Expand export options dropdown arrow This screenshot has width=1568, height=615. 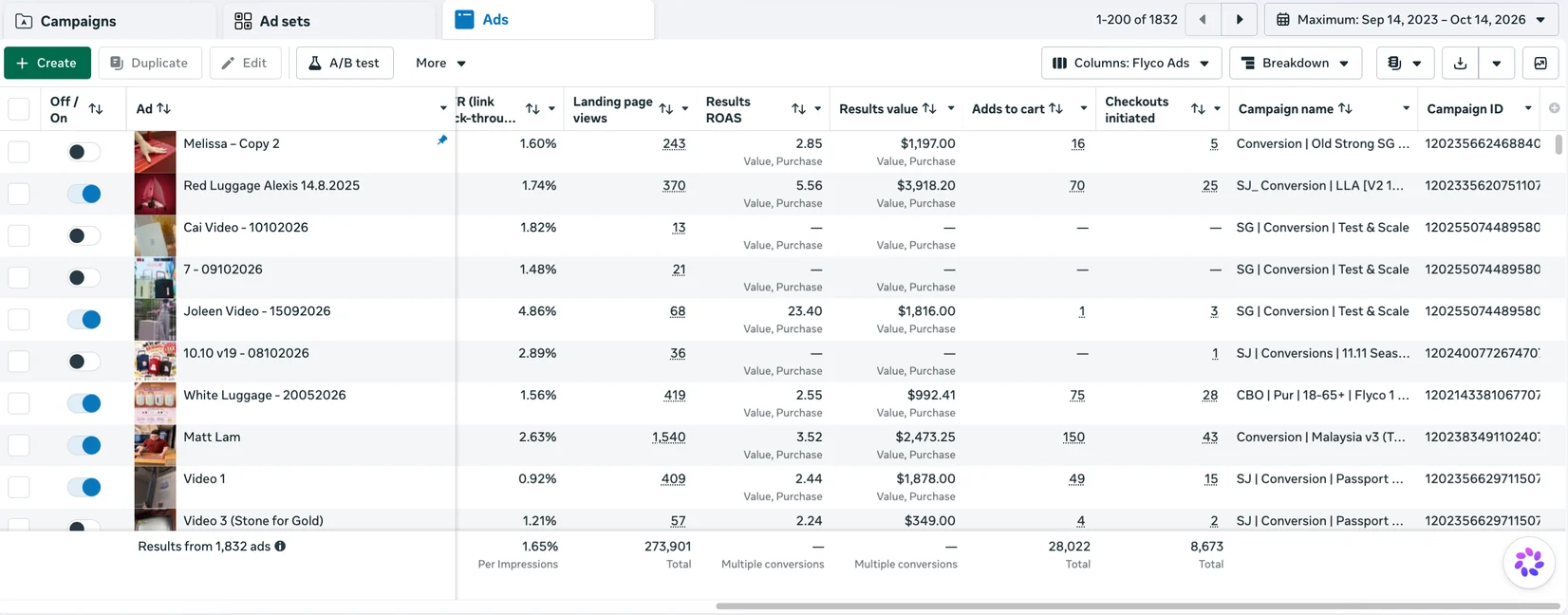pyautogui.click(x=1496, y=63)
